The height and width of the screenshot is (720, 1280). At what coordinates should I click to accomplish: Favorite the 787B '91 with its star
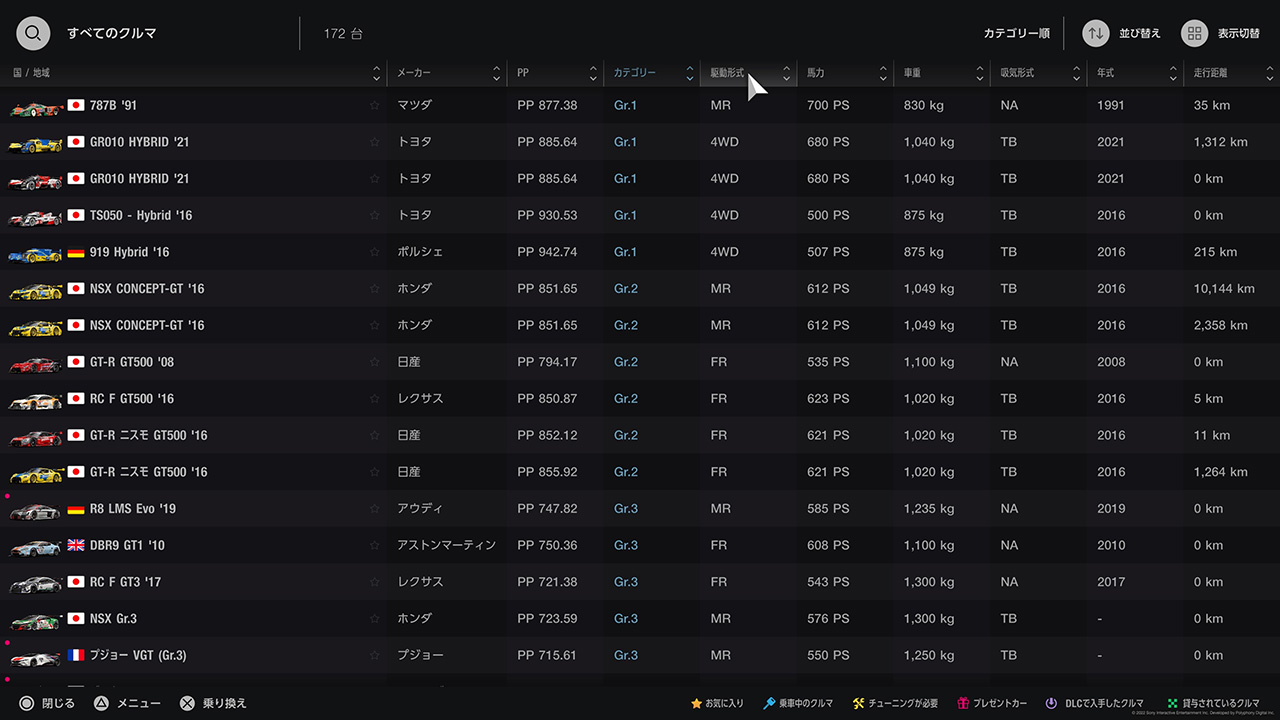pyautogui.click(x=375, y=105)
